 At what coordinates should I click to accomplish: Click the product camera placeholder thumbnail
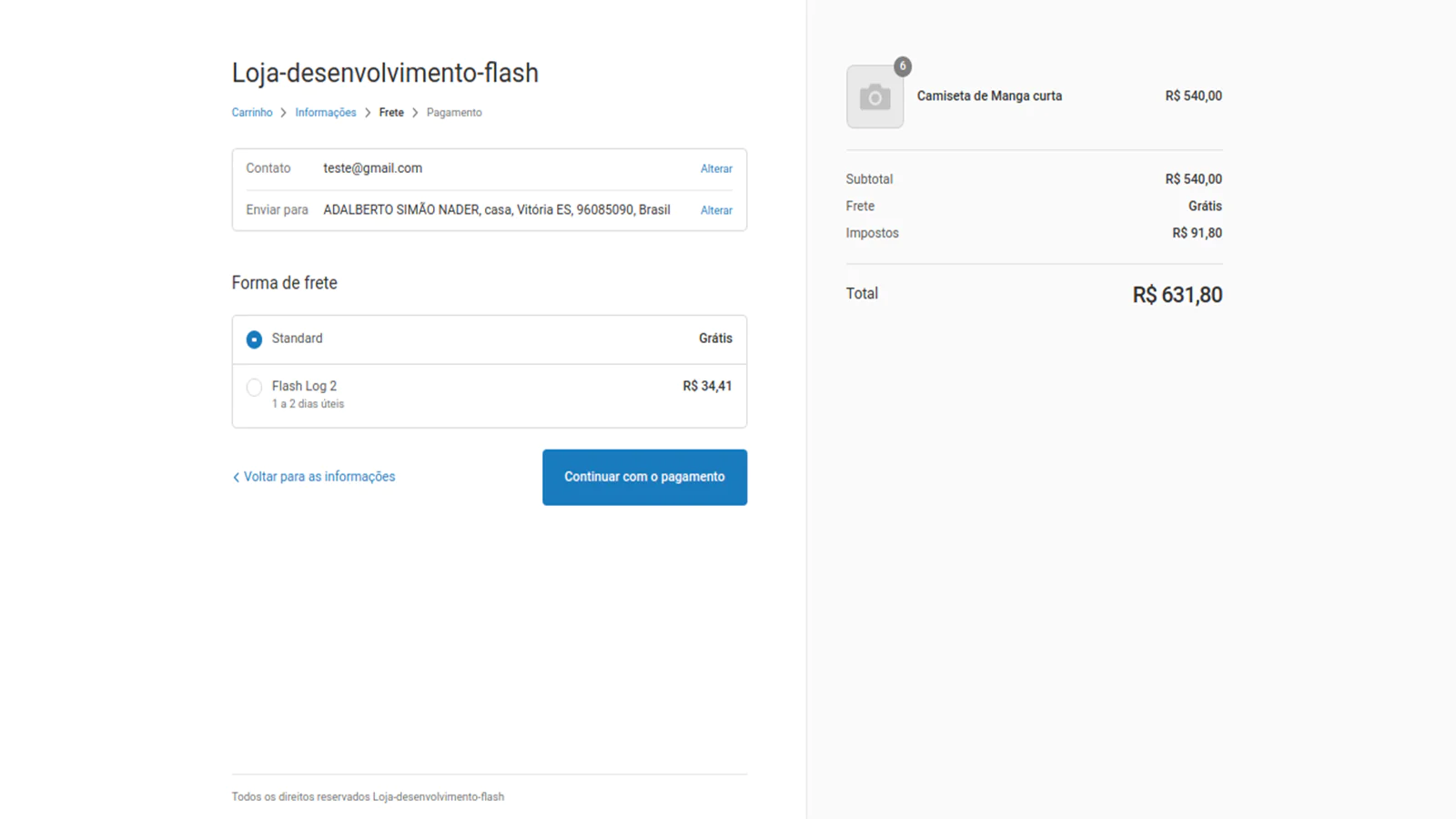[875, 96]
